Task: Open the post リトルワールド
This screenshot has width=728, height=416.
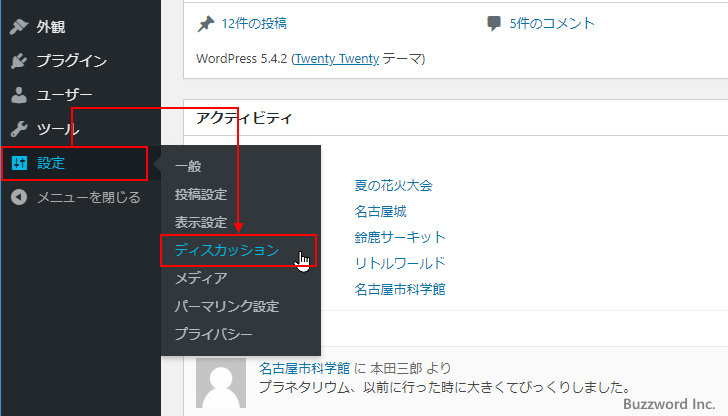Action: coord(400,264)
